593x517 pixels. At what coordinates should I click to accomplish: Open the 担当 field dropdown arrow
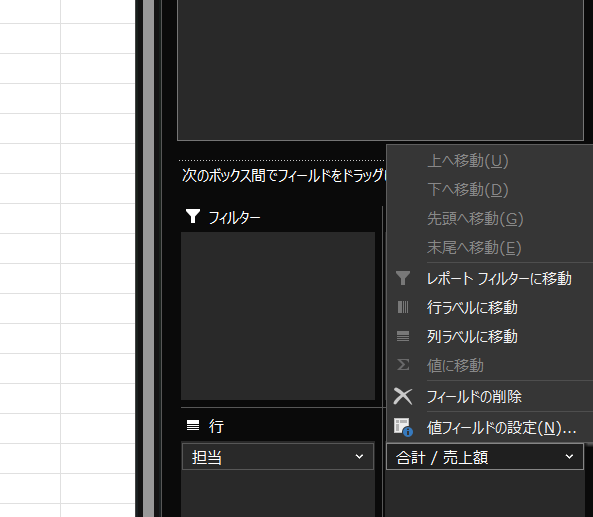point(359,456)
